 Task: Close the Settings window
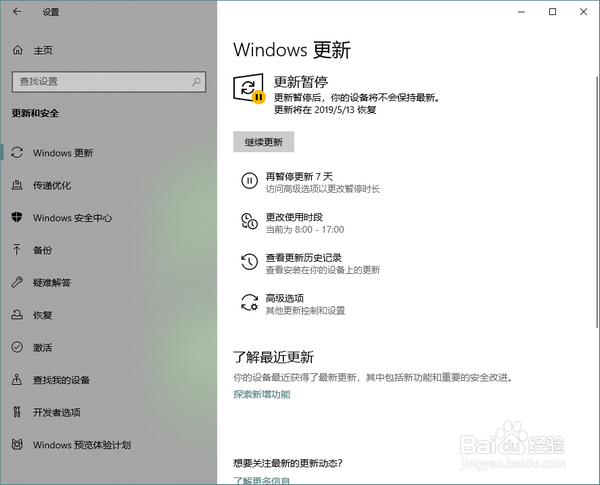(x=584, y=12)
